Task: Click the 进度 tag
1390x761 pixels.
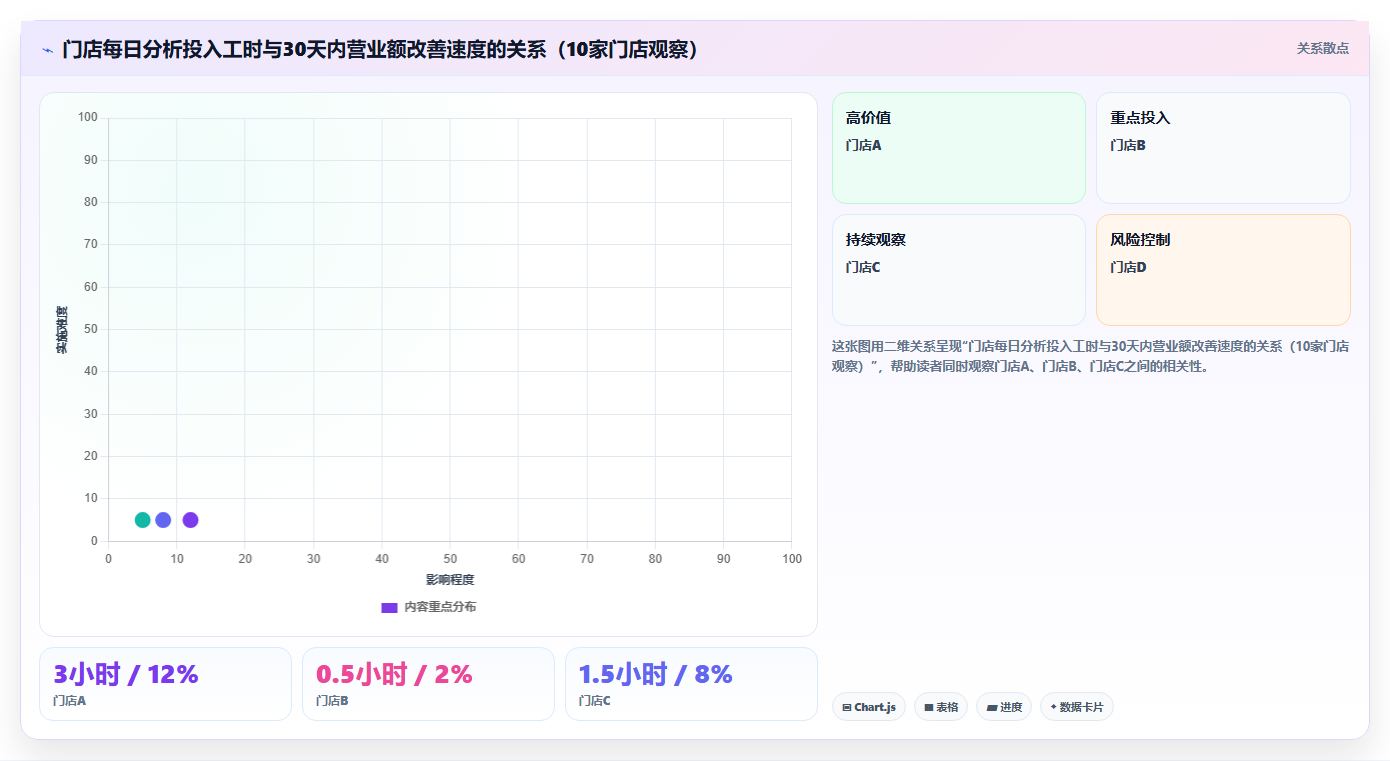Action: pos(1004,707)
